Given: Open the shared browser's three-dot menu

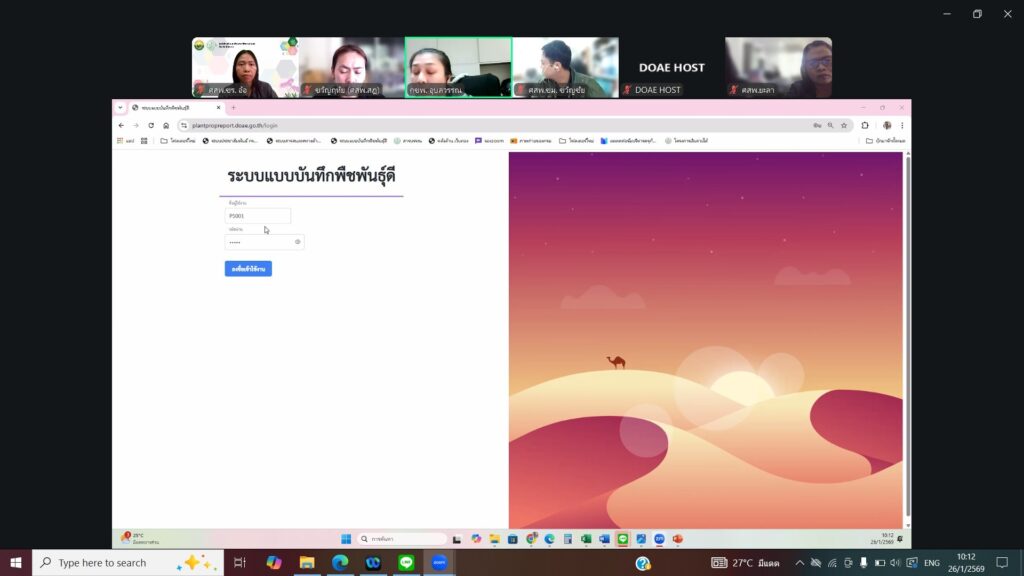Looking at the screenshot, I should pyautogui.click(x=902, y=126).
